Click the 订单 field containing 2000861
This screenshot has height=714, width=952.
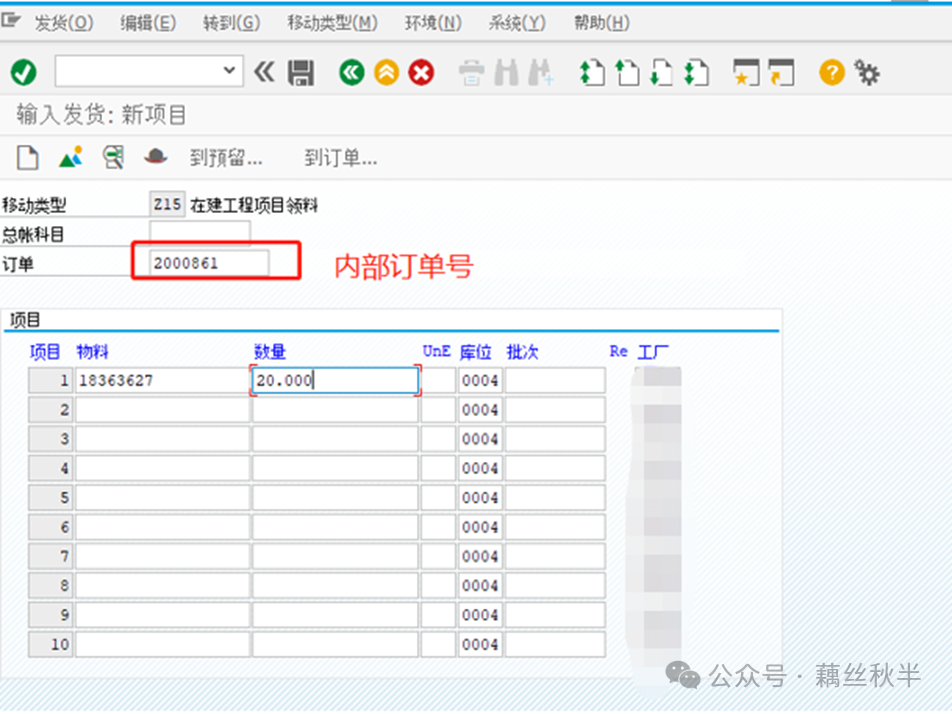pyautogui.click(x=209, y=263)
